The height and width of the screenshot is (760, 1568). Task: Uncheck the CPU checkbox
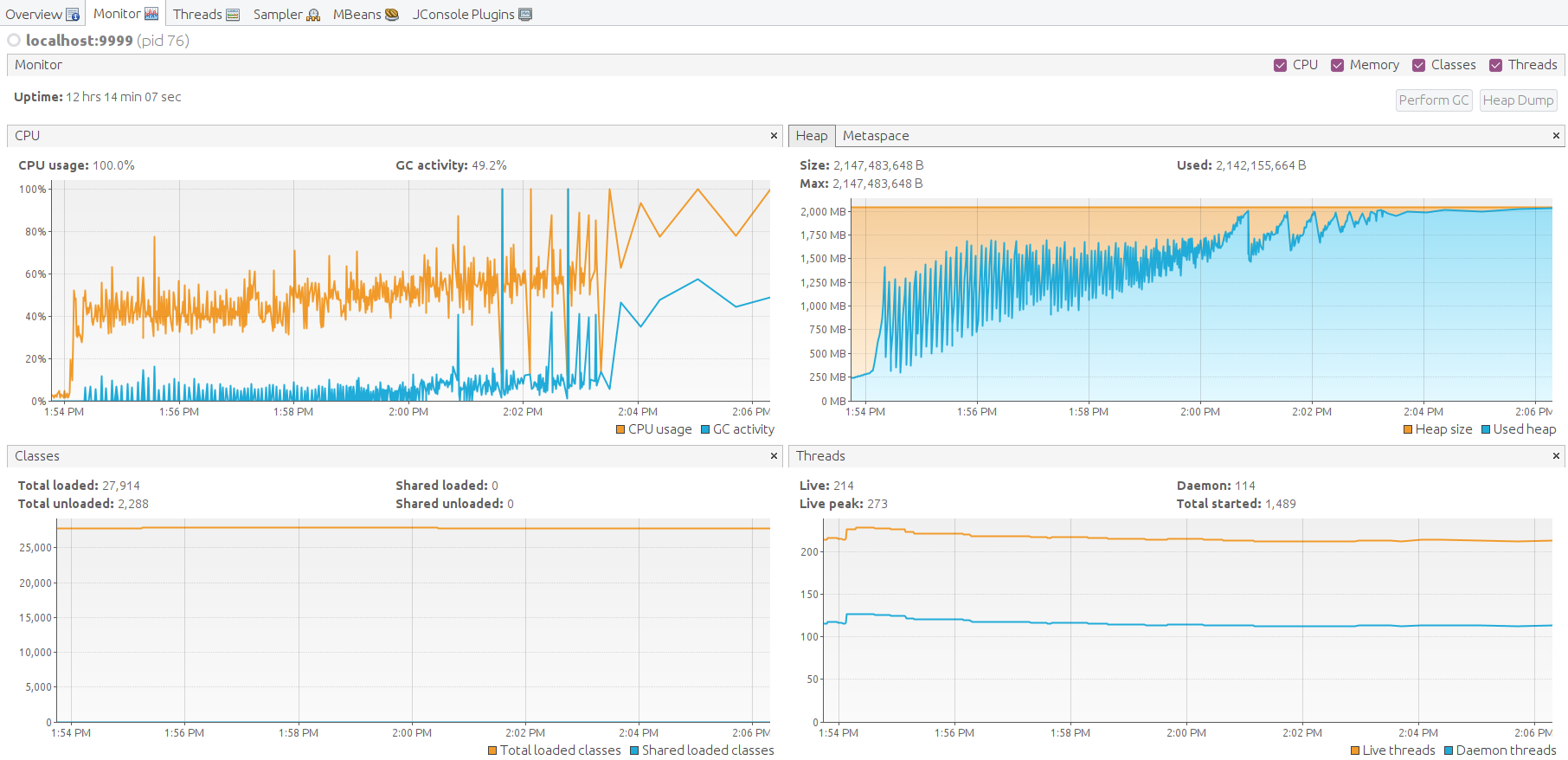coord(1281,66)
